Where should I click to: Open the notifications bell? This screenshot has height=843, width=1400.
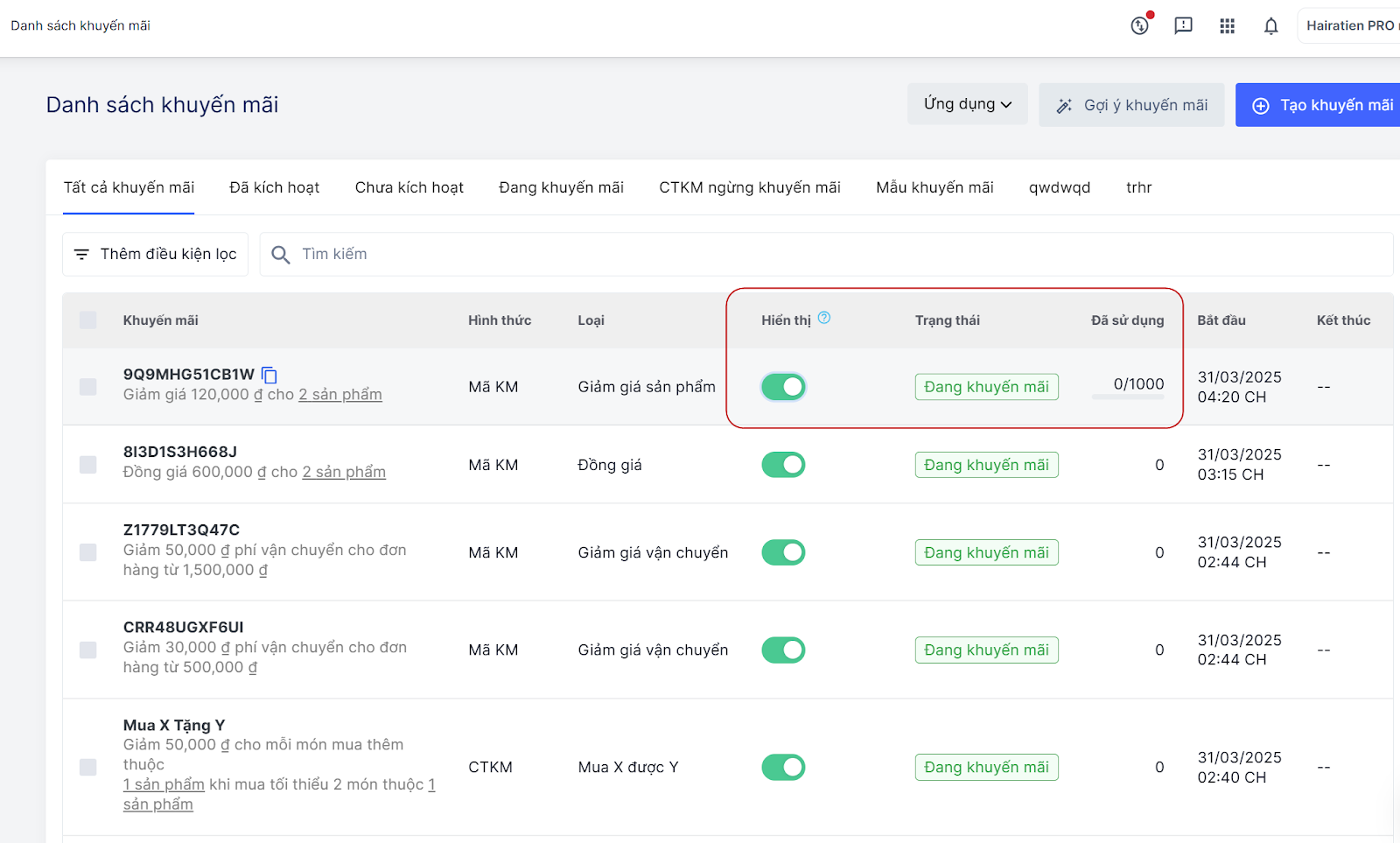pyautogui.click(x=1270, y=26)
